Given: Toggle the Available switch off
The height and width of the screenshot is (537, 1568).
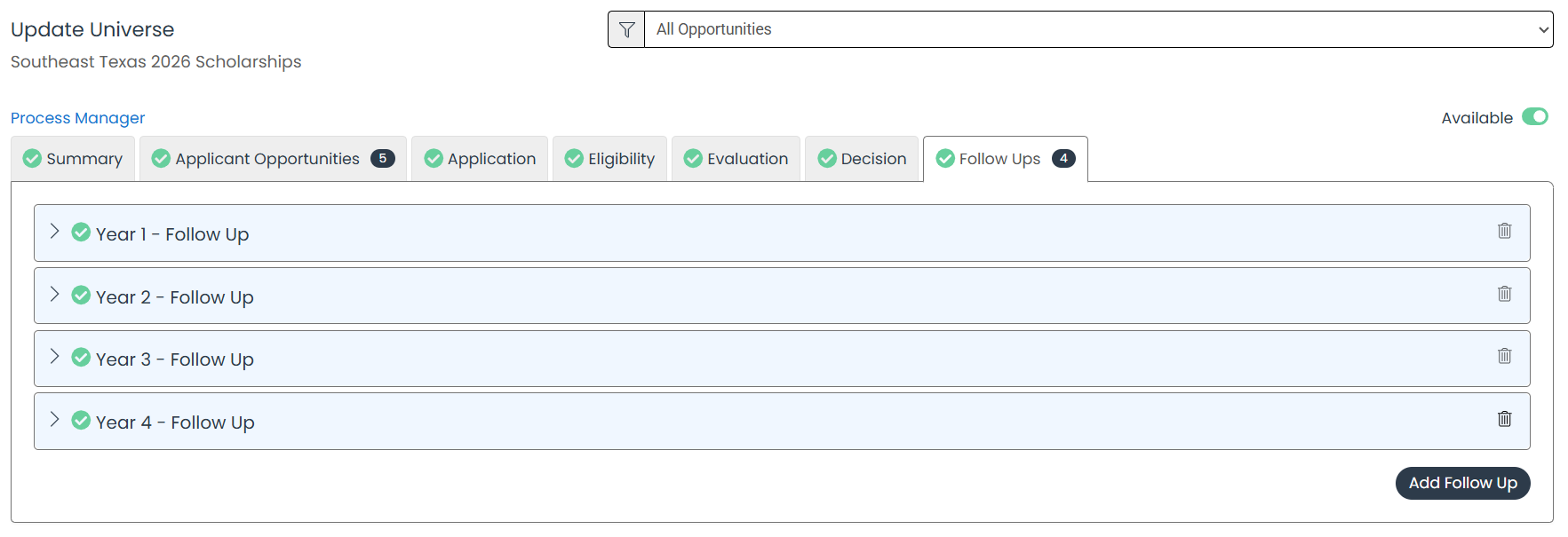Looking at the screenshot, I should [1534, 117].
